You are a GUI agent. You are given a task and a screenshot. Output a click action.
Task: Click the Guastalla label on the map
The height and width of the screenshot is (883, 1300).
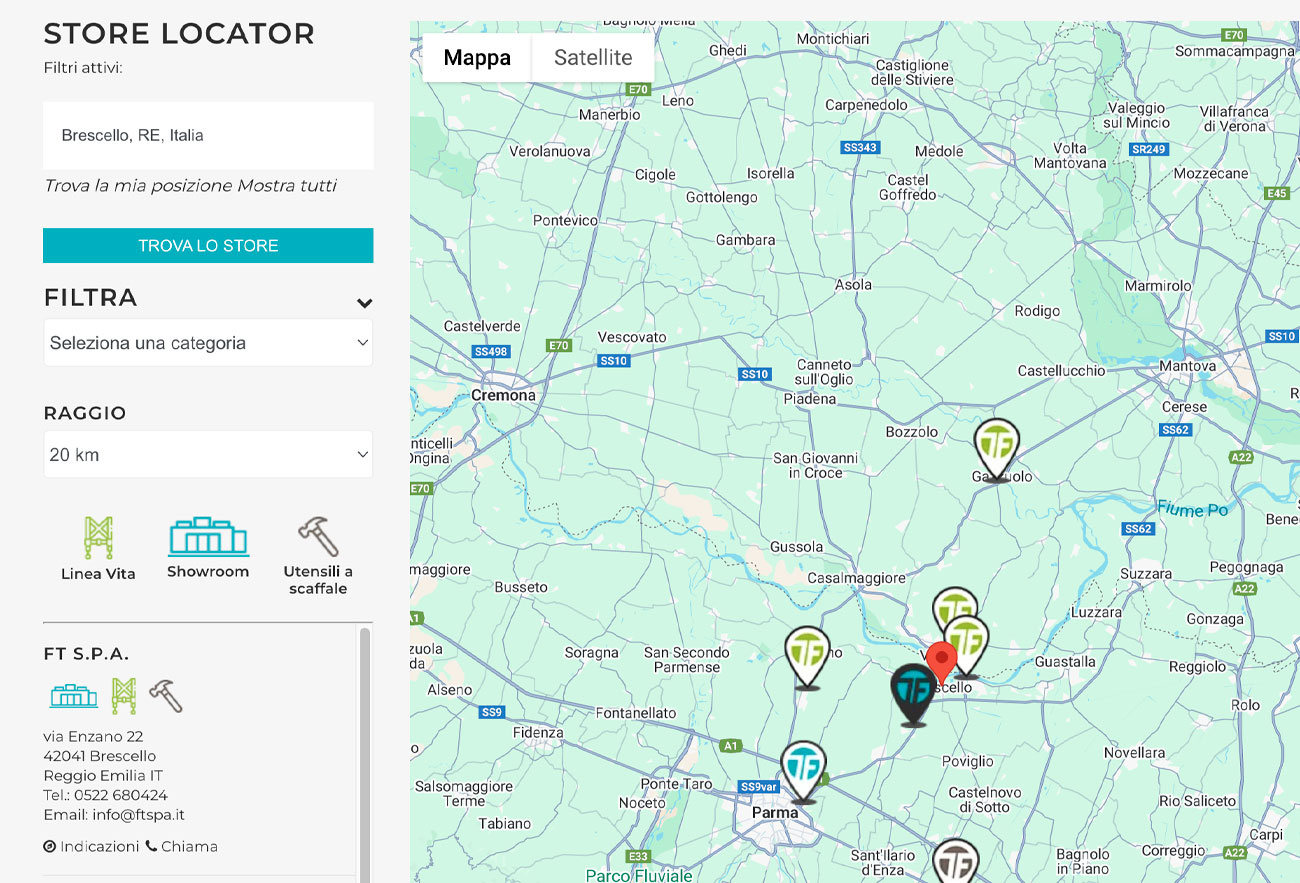(x=1065, y=661)
